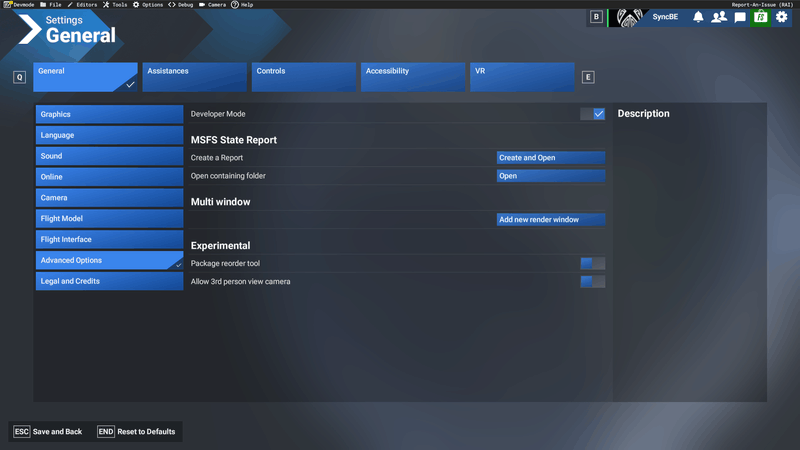The width and height of the screenshot is (800, 450).
Task: Click Save and Back
Action: coord(48,432)
